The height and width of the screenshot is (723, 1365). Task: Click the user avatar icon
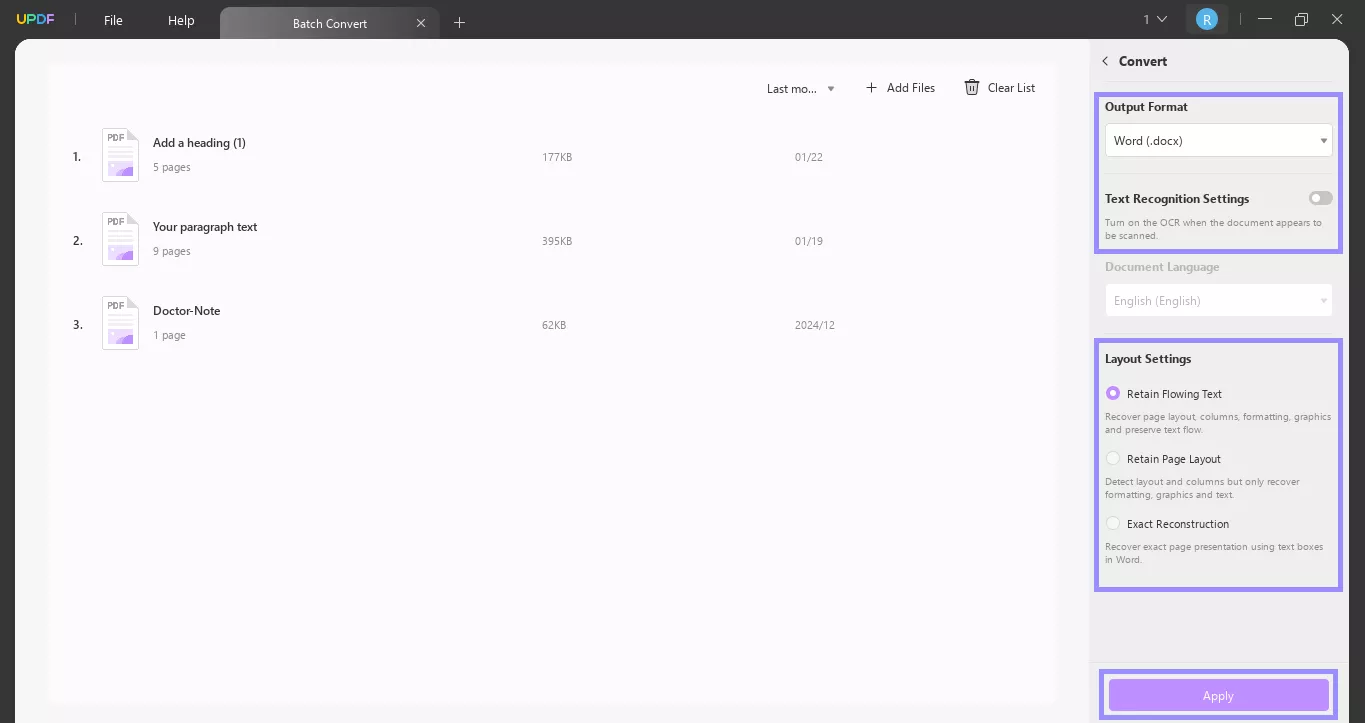coord(1207,18)
